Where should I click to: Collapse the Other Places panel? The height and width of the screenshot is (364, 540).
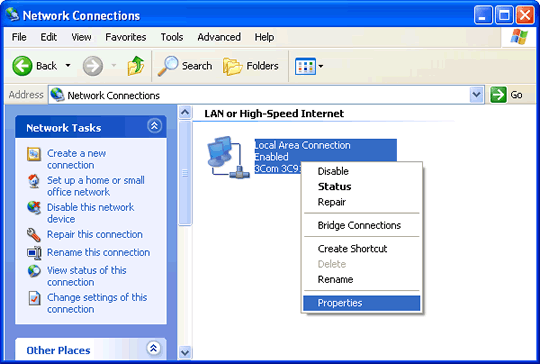pyautogui.click(x=153, y=348)
